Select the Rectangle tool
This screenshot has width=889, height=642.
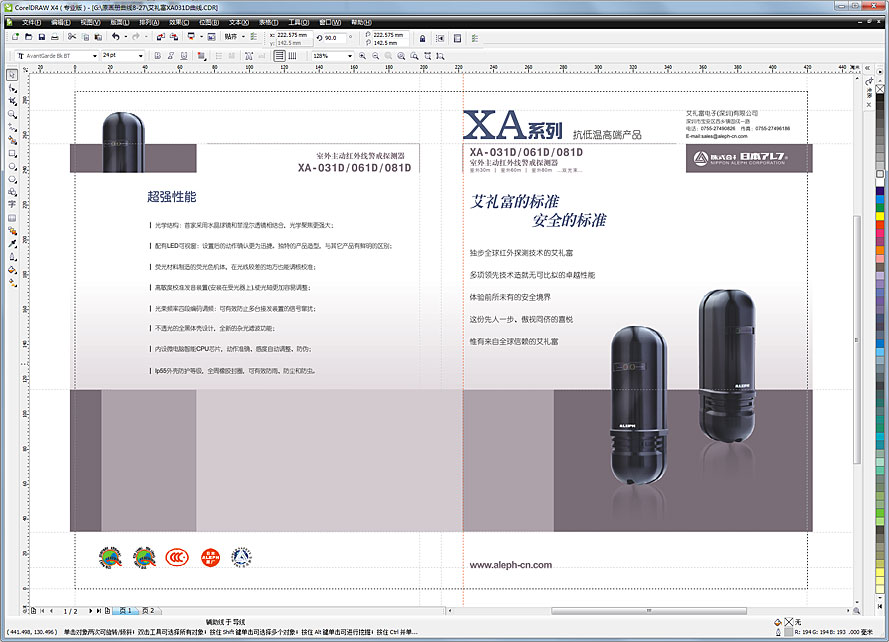pos(10,157)
